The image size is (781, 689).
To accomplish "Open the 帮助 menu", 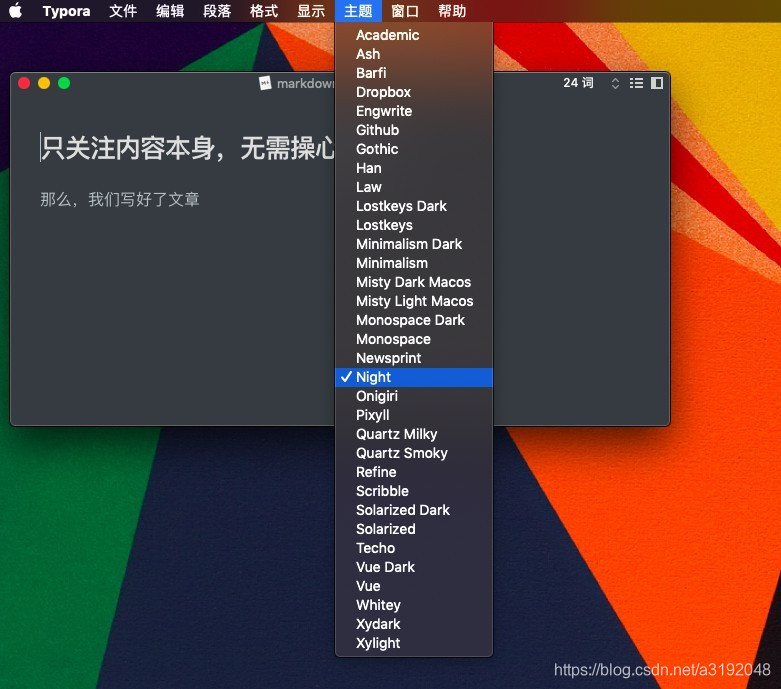I will (452, 11).
